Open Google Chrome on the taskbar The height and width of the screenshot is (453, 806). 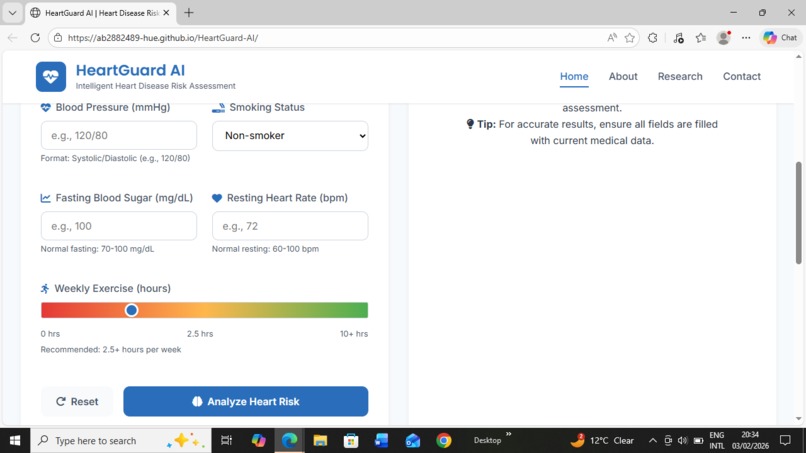(444, 441)
